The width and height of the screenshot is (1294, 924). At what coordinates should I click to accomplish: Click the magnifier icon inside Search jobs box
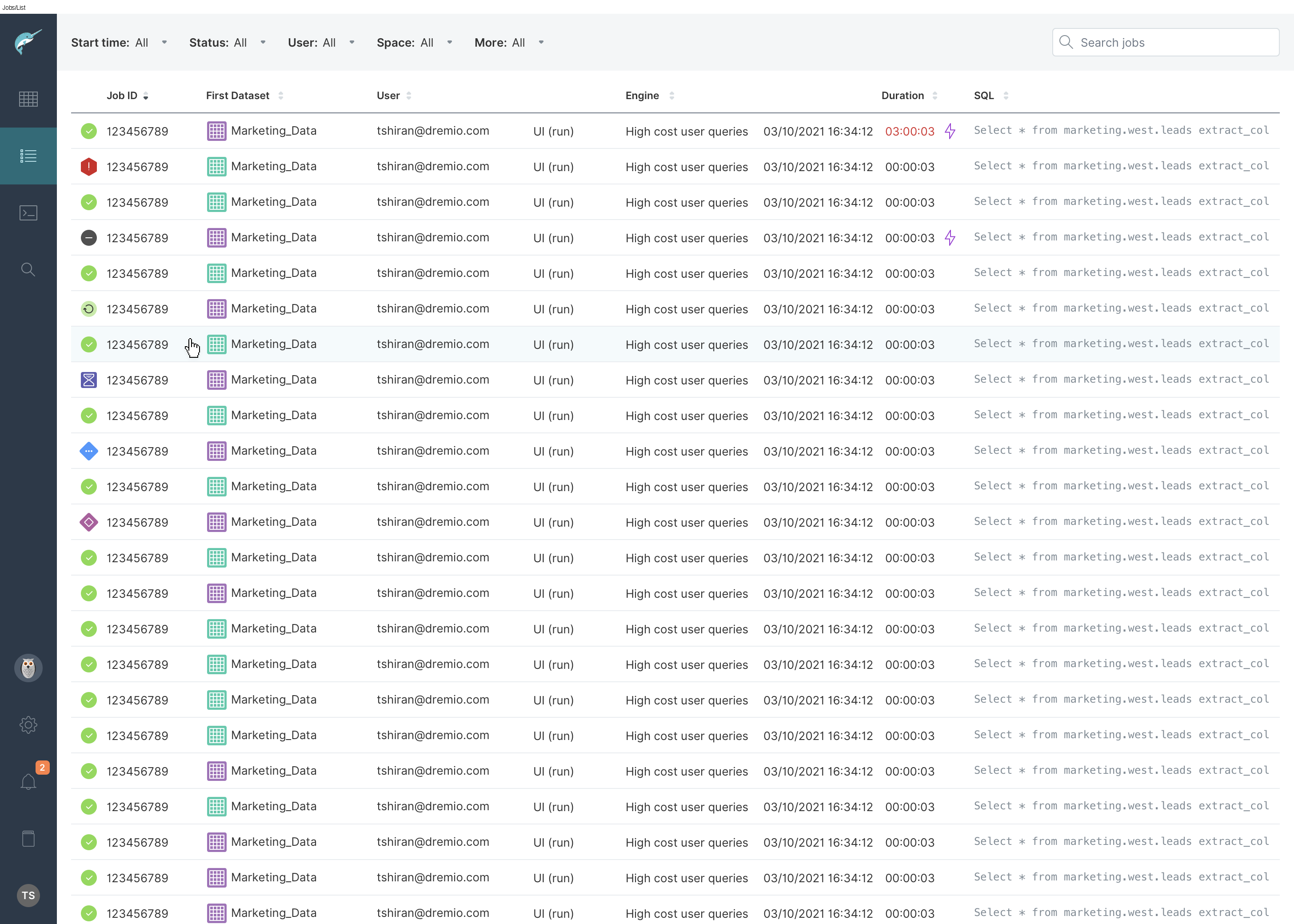(x=1066, y=42)
